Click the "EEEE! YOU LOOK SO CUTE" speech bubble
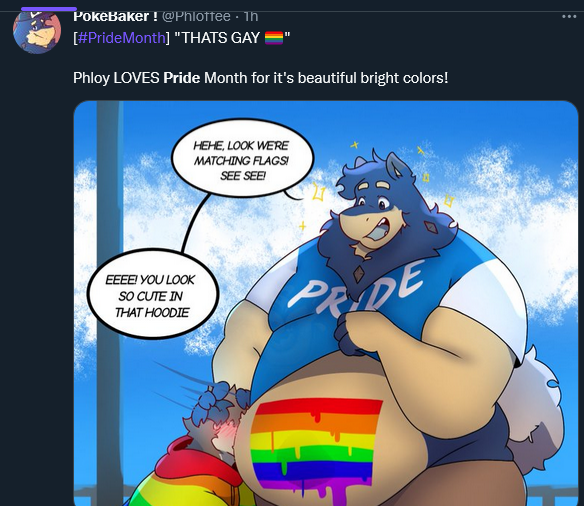Viewport: 584px width, 506px height. coord(152,295)
